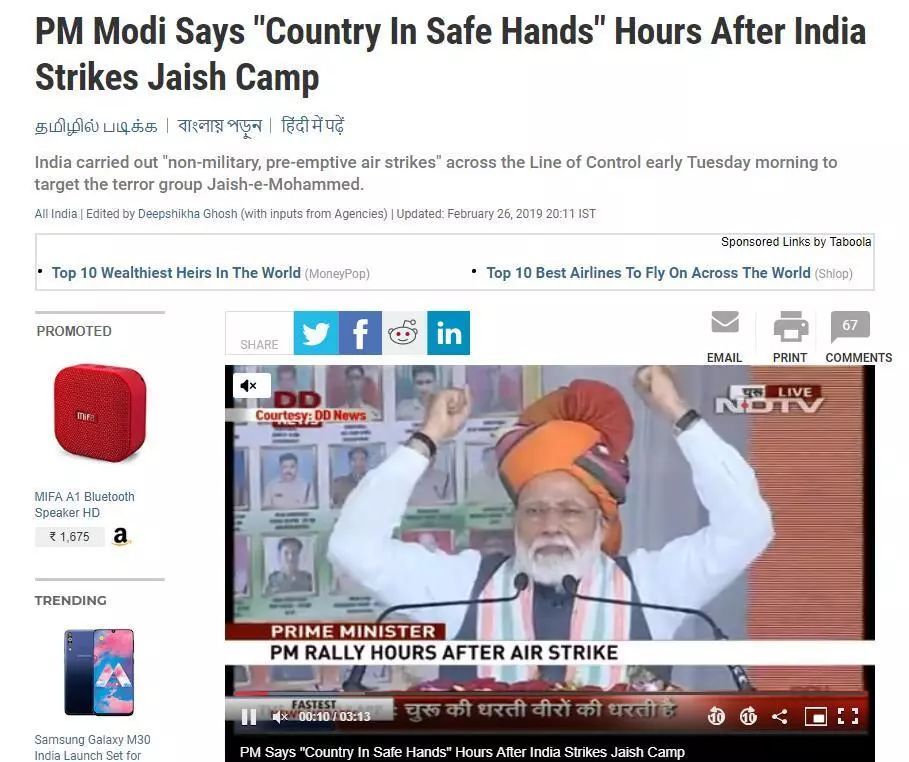Viewport: 909px width, 762px height.
Task: Share article on Twitter
Action: point(316,333)
